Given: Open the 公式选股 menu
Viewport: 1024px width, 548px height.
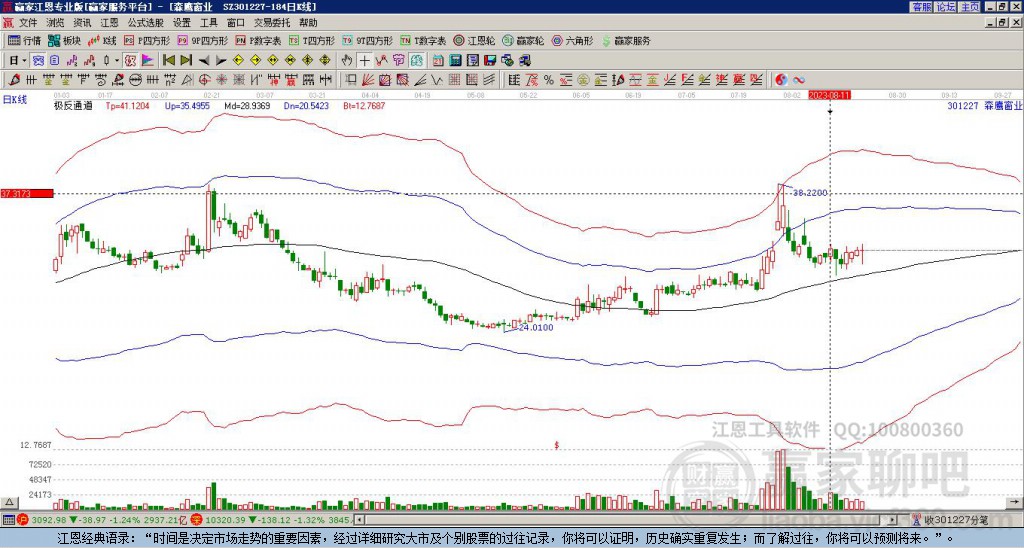Looking at the screenshot, I should coord(146,23).
